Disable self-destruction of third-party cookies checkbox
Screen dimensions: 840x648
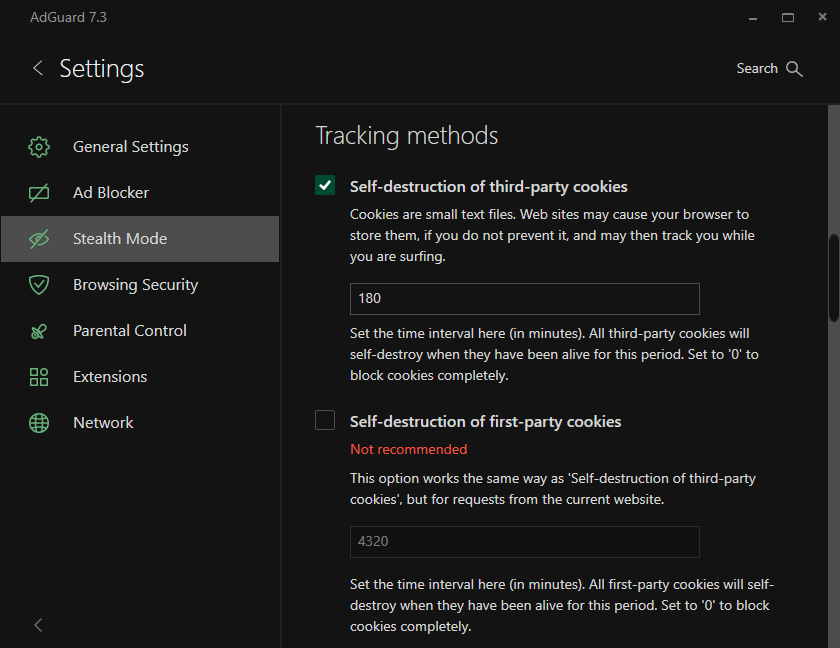point(325,186)
